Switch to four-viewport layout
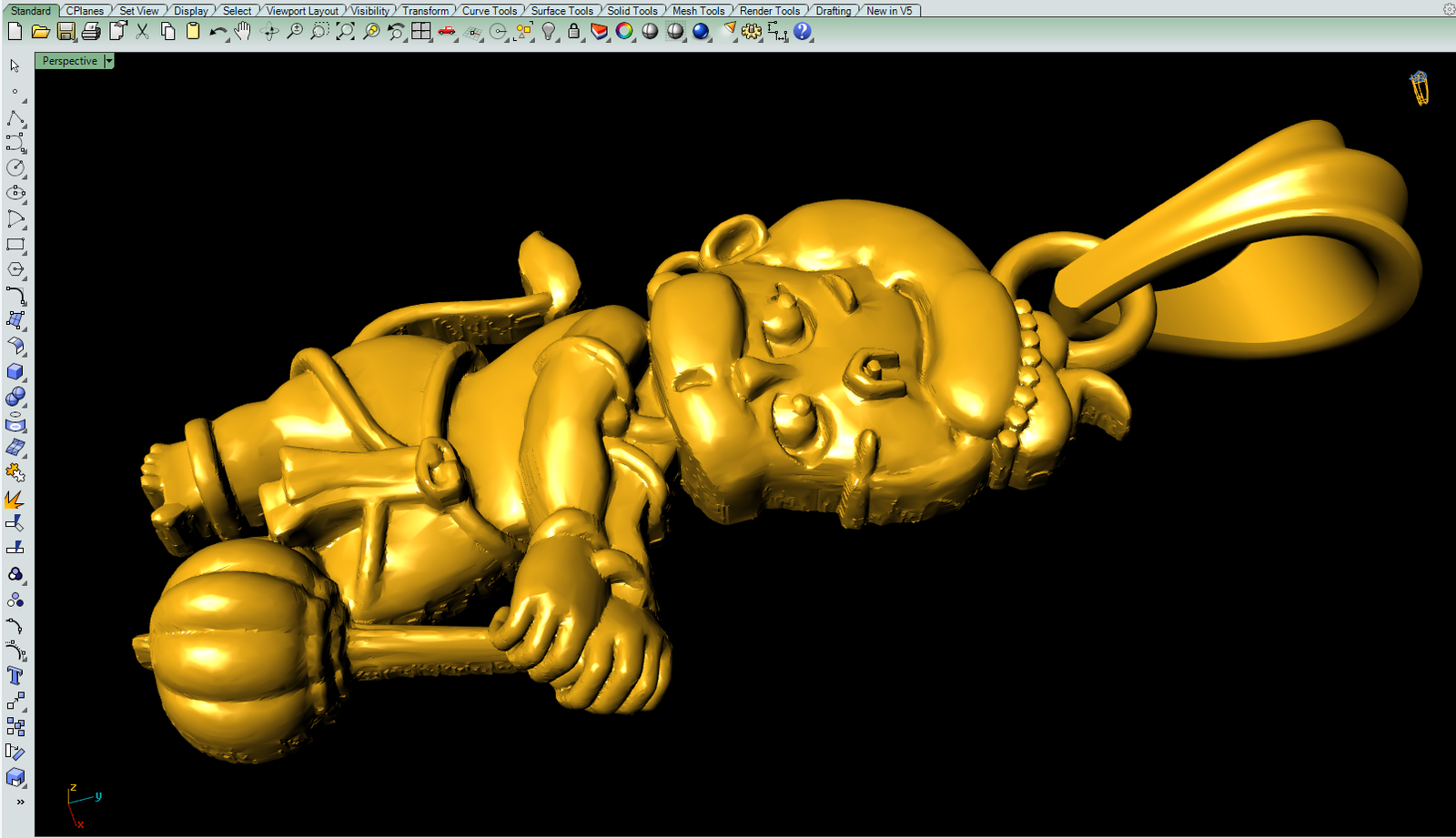This screenshot has height=838, width=1456. (x=421, y=32)
